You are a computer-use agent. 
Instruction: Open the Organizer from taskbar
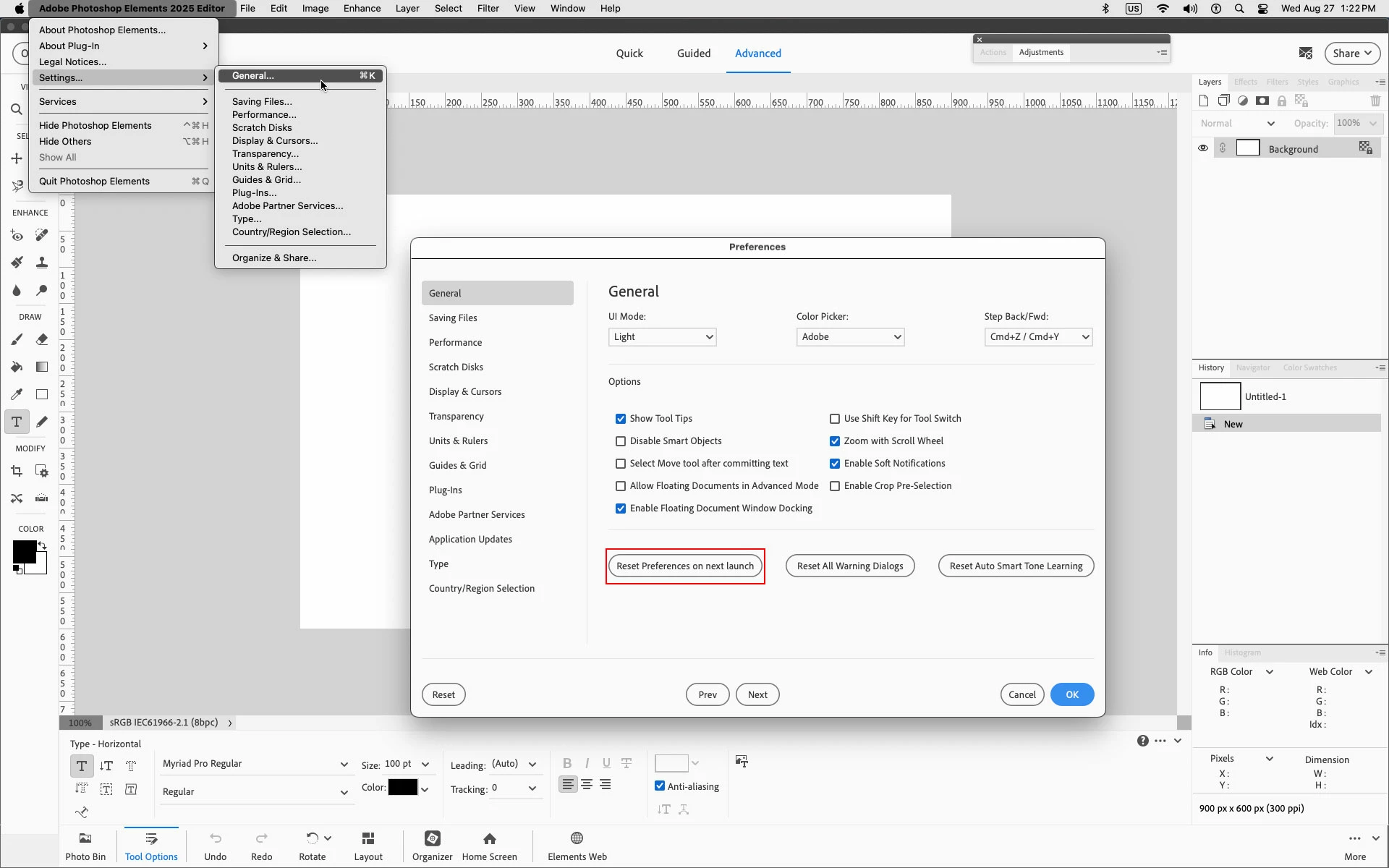[432, 845]
